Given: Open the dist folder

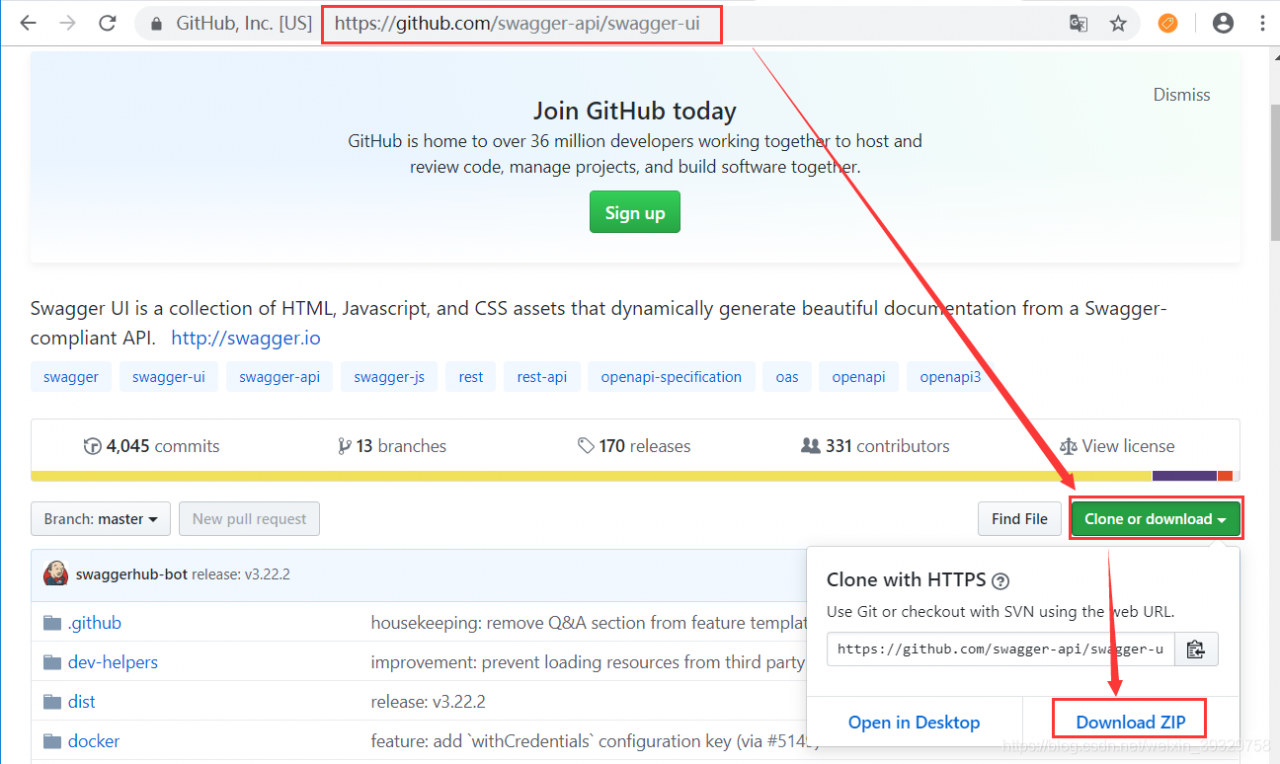Looking at the screenshot, I should tap(82, 702).
